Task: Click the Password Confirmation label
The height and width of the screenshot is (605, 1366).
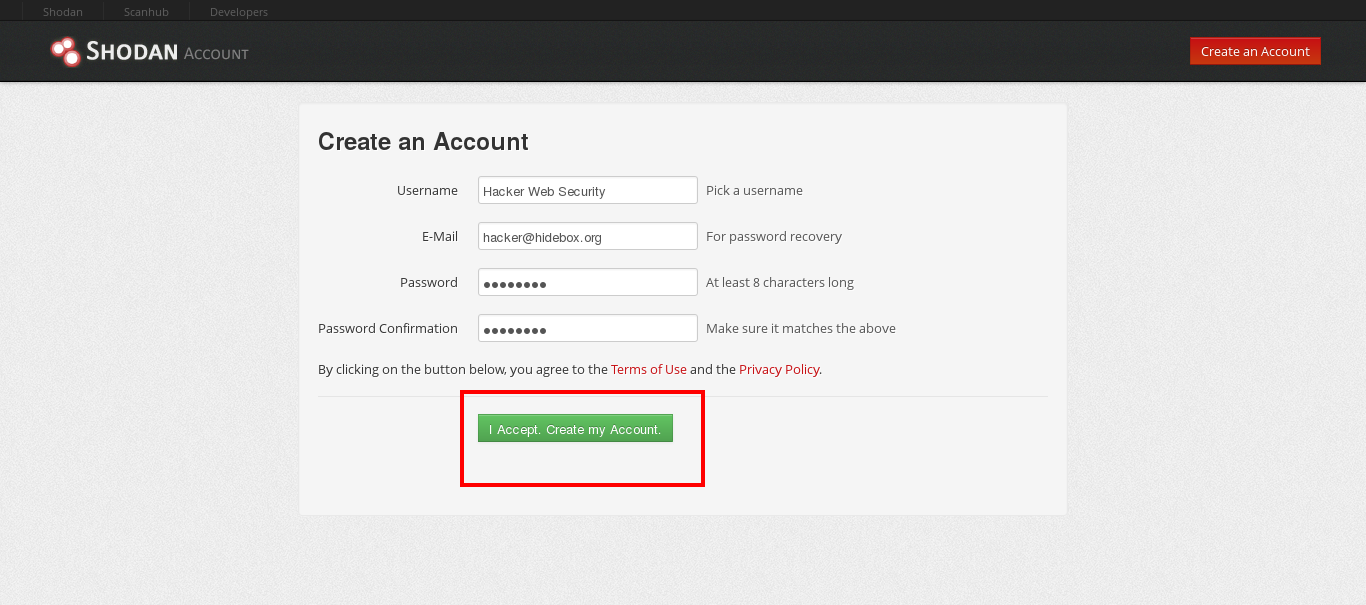Action: point(388,328)
